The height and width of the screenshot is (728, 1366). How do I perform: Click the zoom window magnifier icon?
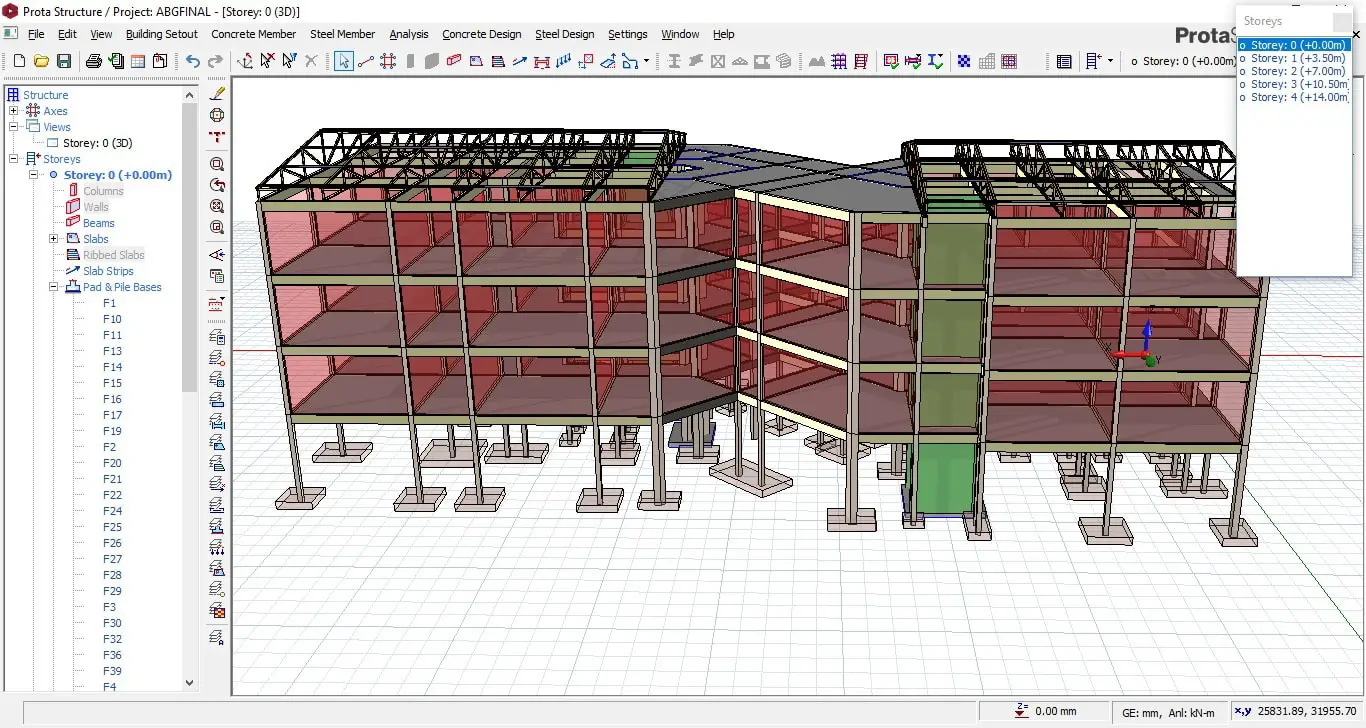[x=217, y=164]
